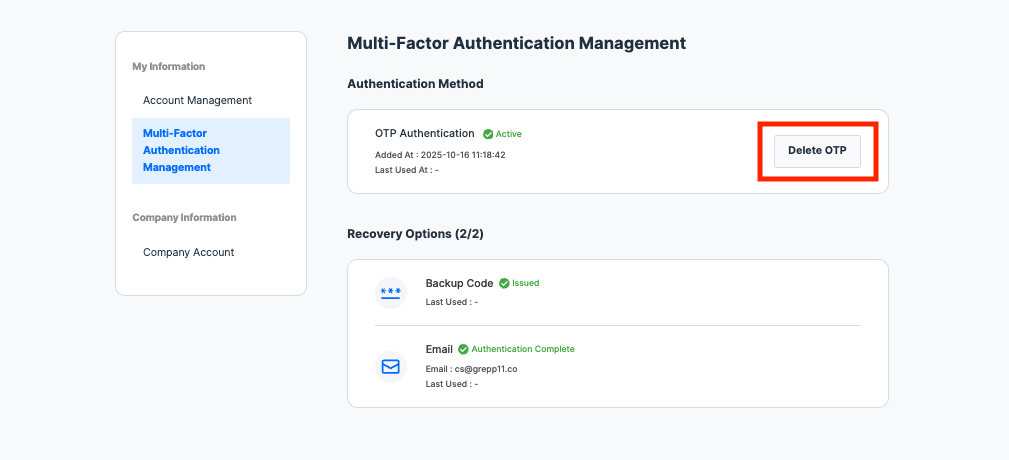Click the Email envelope icon

pos(391,367)
